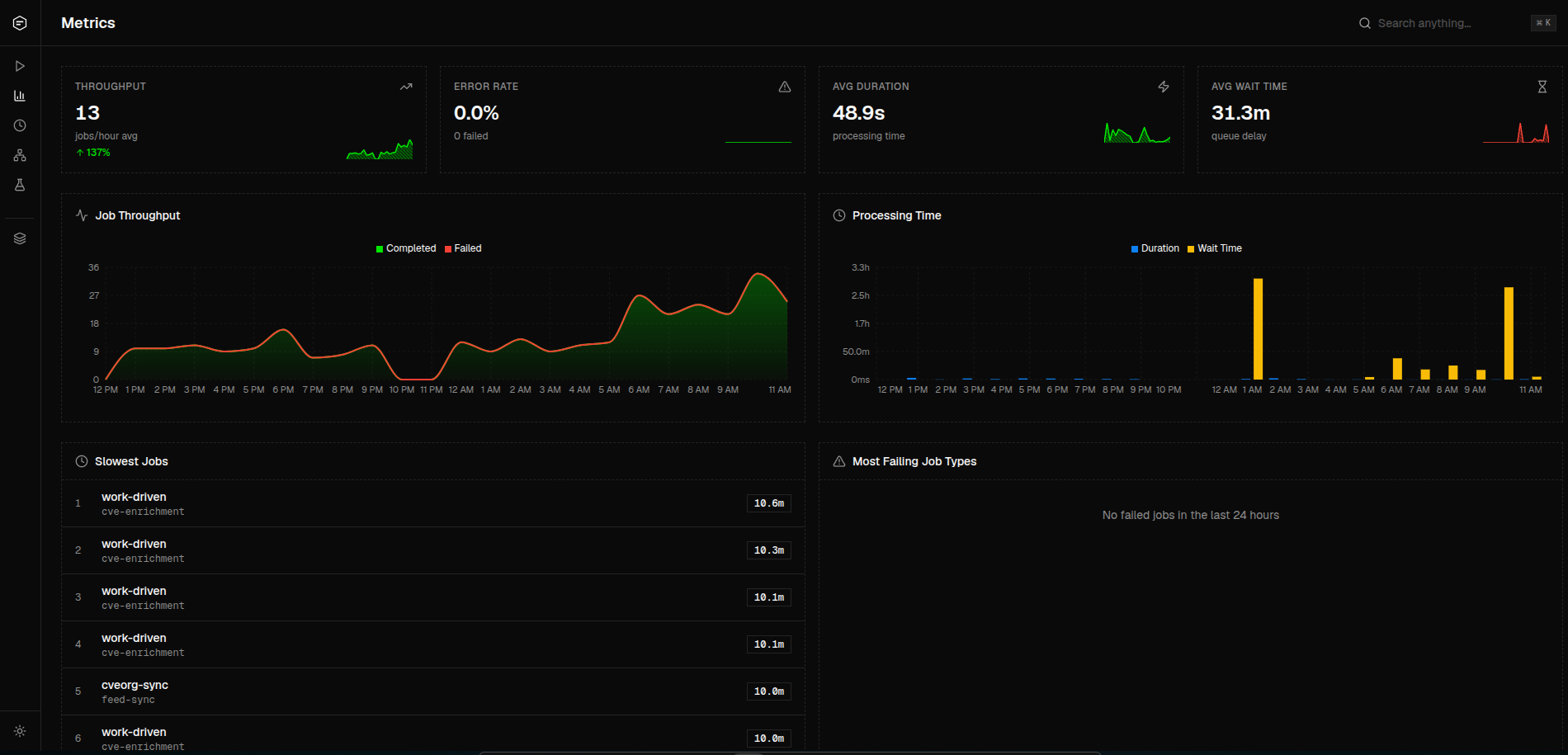Open the Schedules clock sidebar icon
Image resolution: width=1568 pixels, height=755 pixels.
coord(20,125)
